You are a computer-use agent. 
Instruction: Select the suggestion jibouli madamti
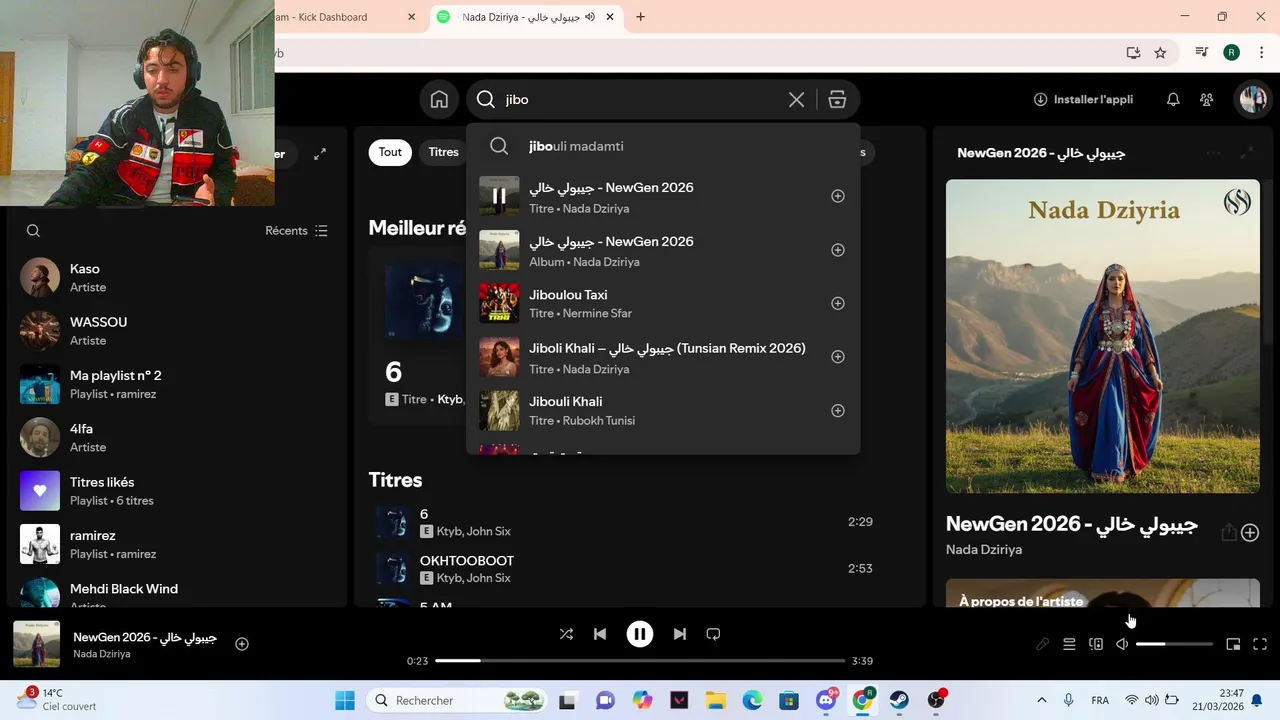[x=662, y=146]
